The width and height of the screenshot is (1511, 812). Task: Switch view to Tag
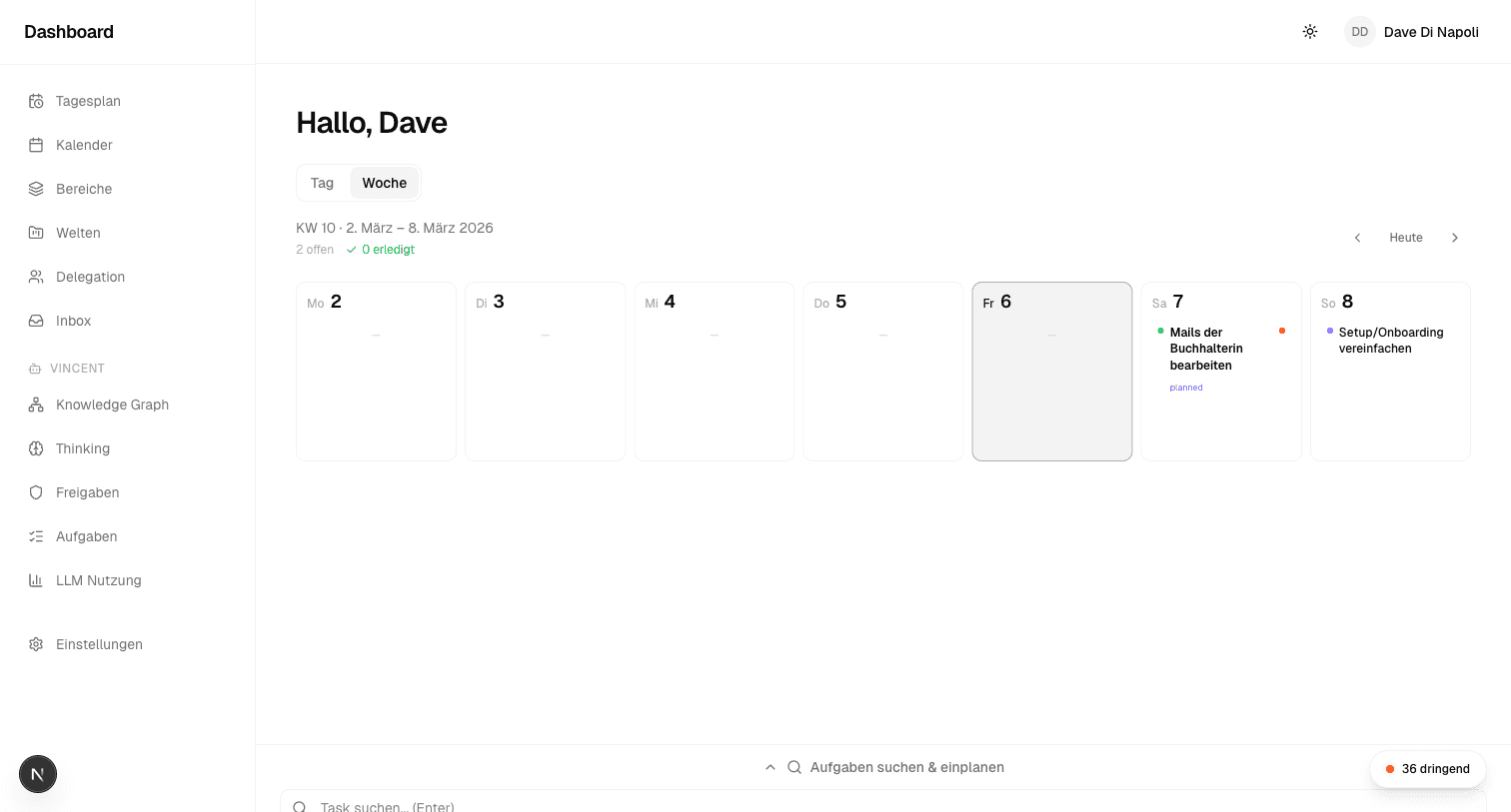point(322,183)
